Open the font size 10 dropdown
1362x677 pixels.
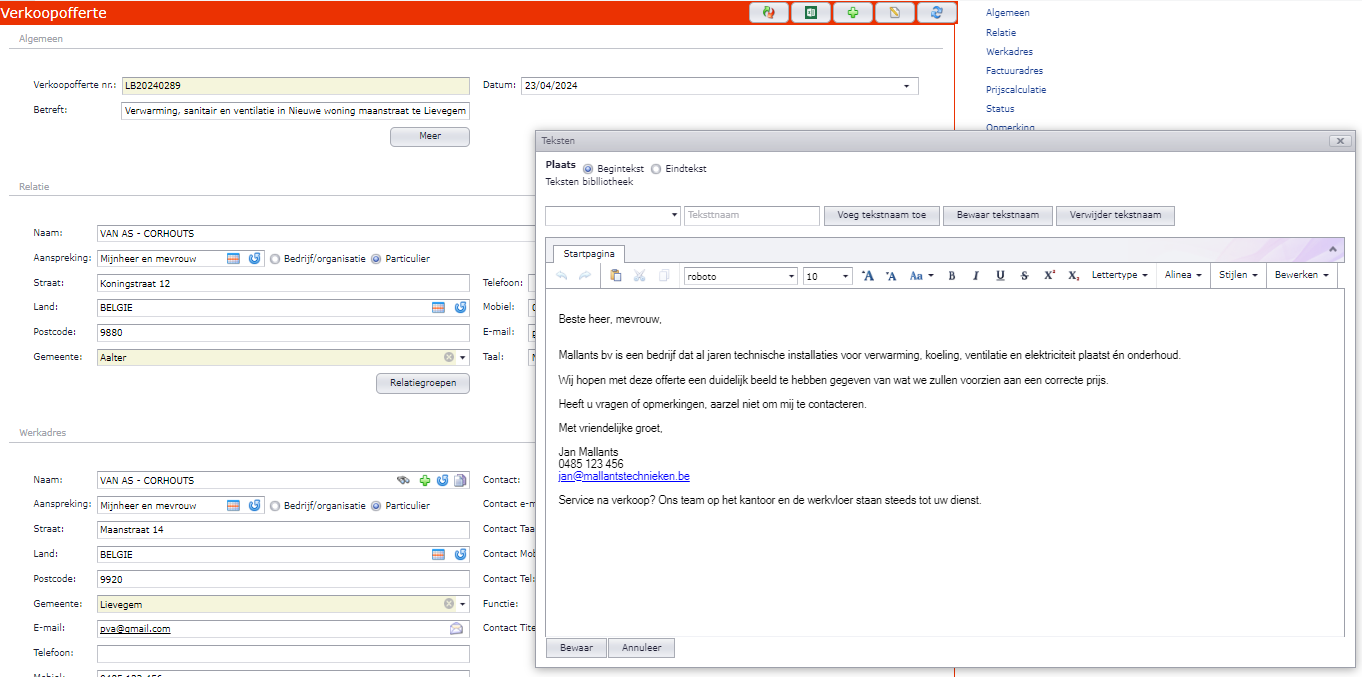point(846,276)
